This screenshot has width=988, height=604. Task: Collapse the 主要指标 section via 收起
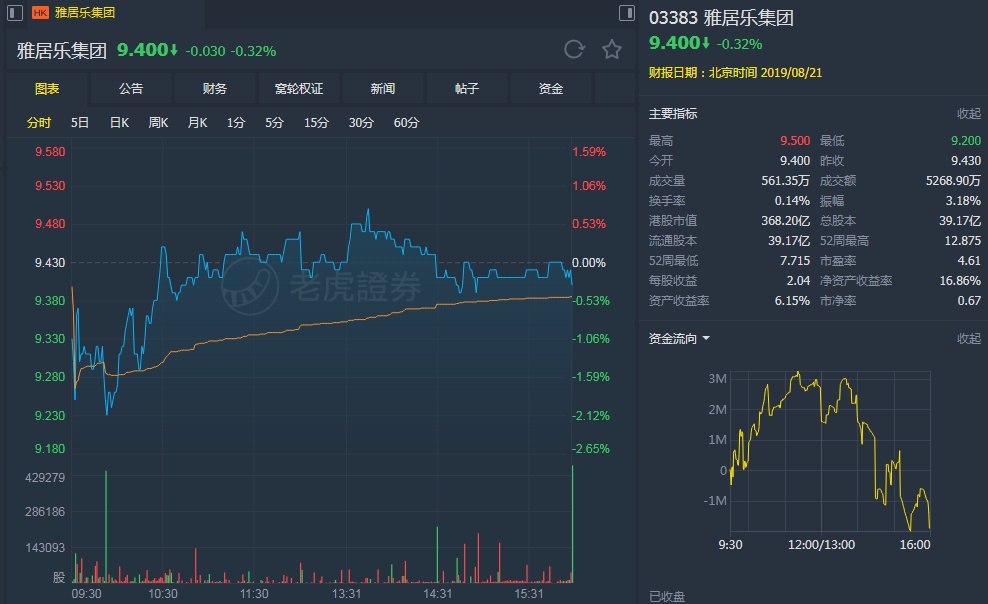point(968,114)
